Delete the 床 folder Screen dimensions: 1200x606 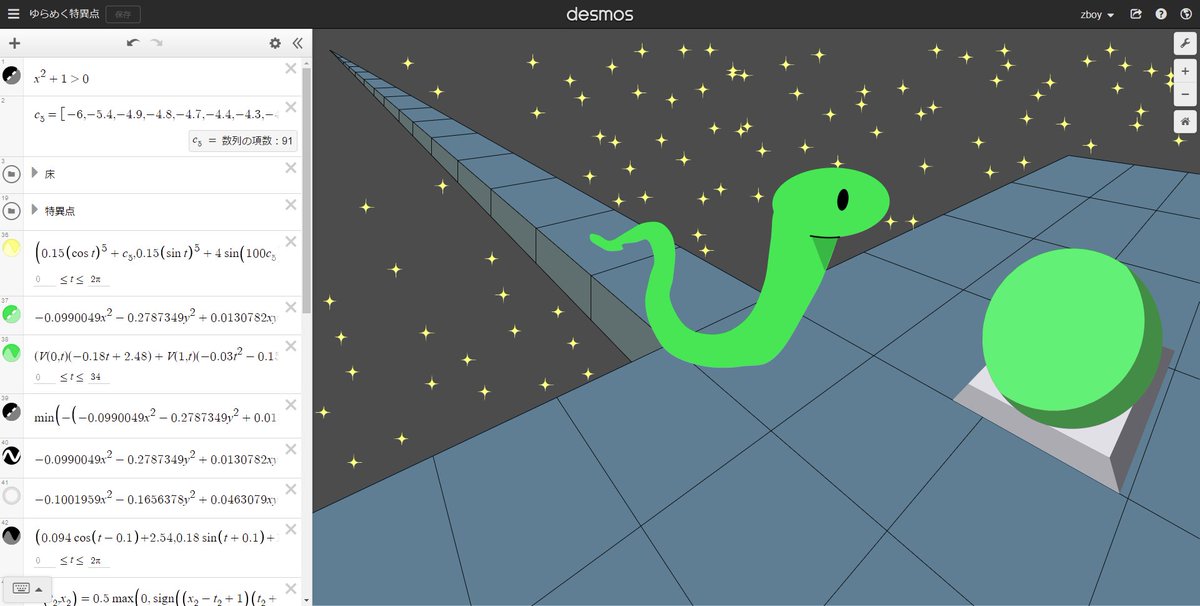(291, 167)
